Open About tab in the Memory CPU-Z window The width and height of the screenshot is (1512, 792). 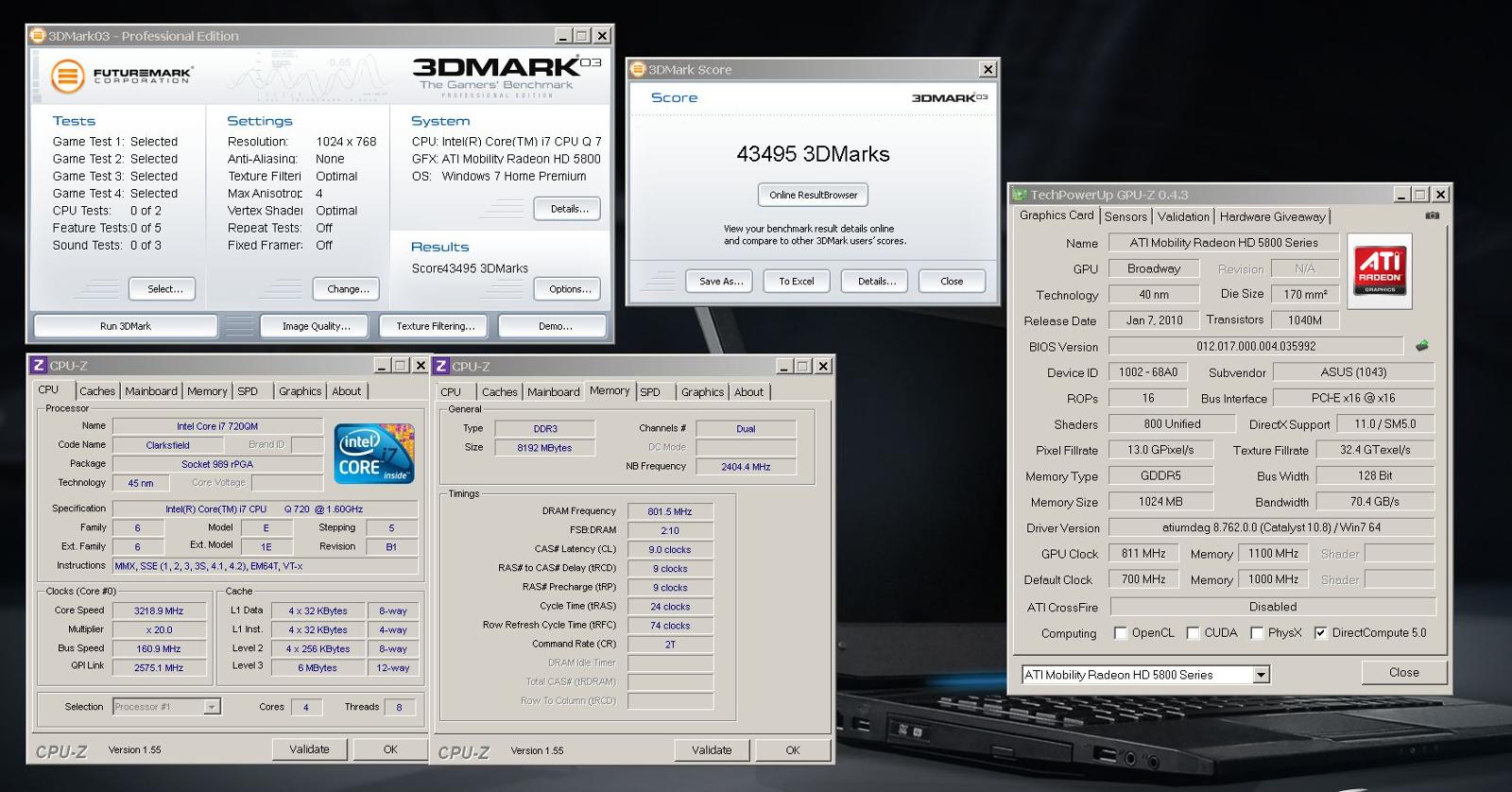click(x=748, y=392)
